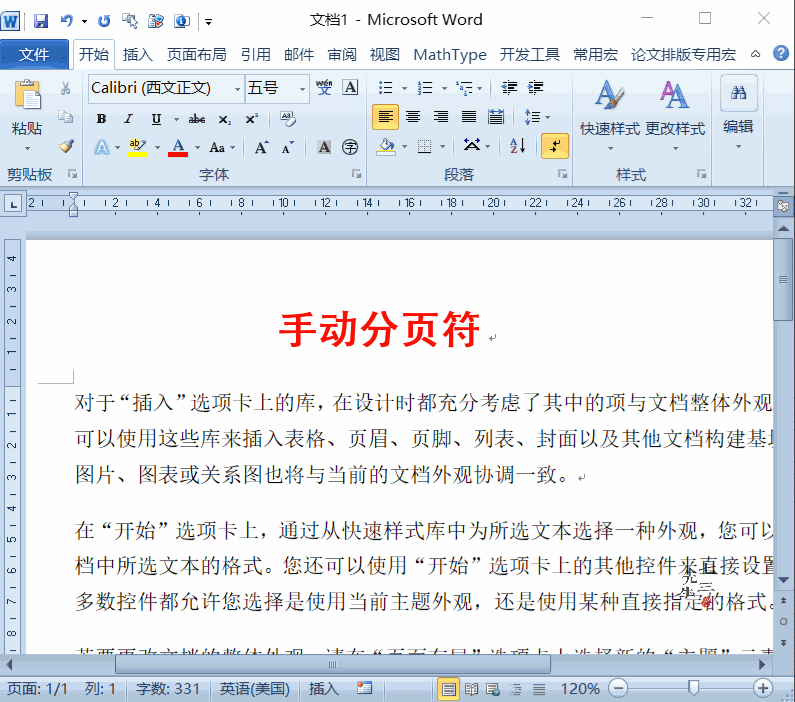Toggle Character Shading button
The width and height of the screenshot is (795, 702).
click(x=324, y=147)
